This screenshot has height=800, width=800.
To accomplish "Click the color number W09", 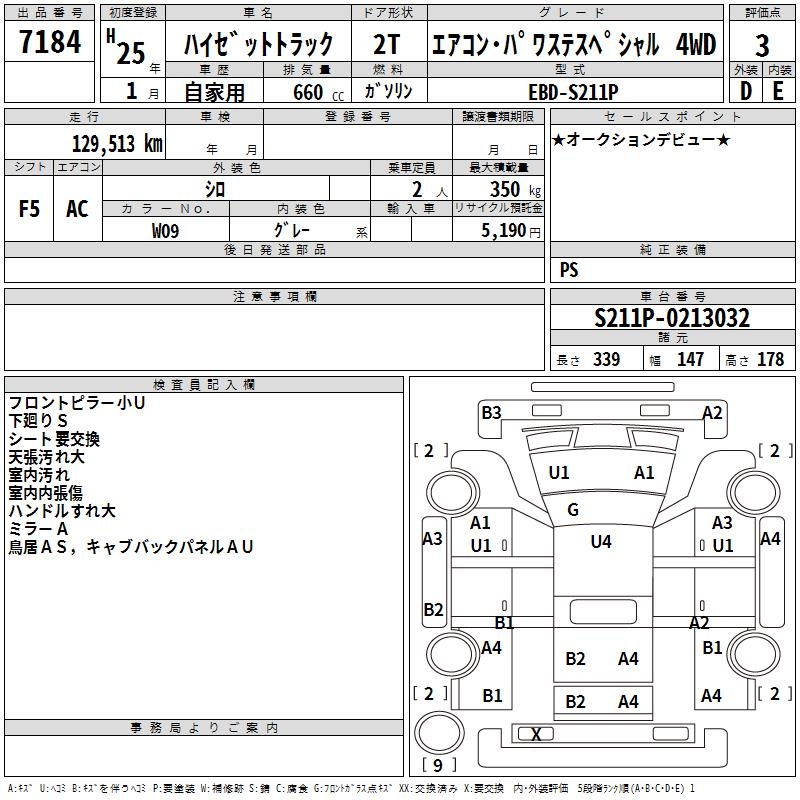I will [x=165, y=231].
